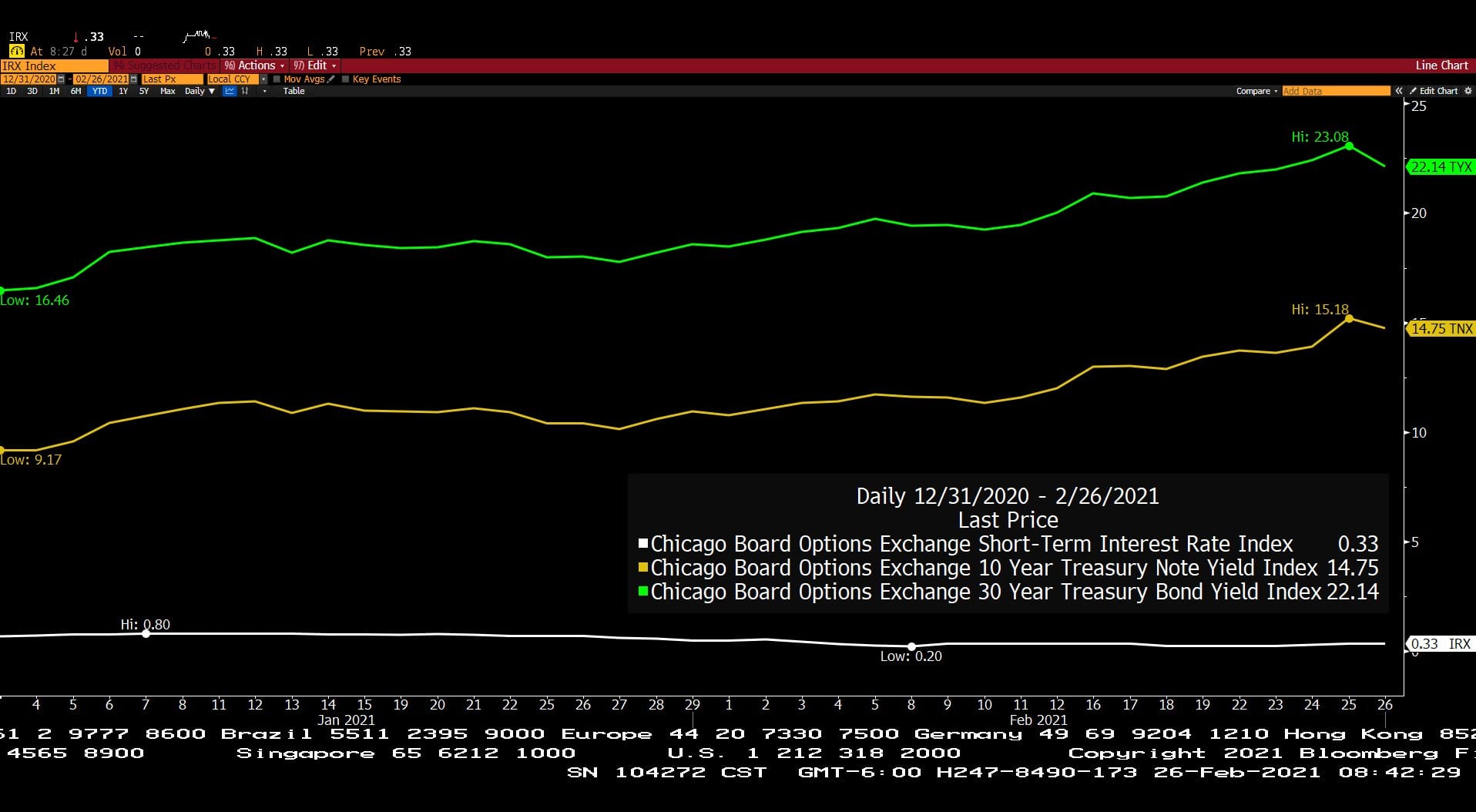Select the 1D time range
The image size is (1476, 812).
coord(11,91)
